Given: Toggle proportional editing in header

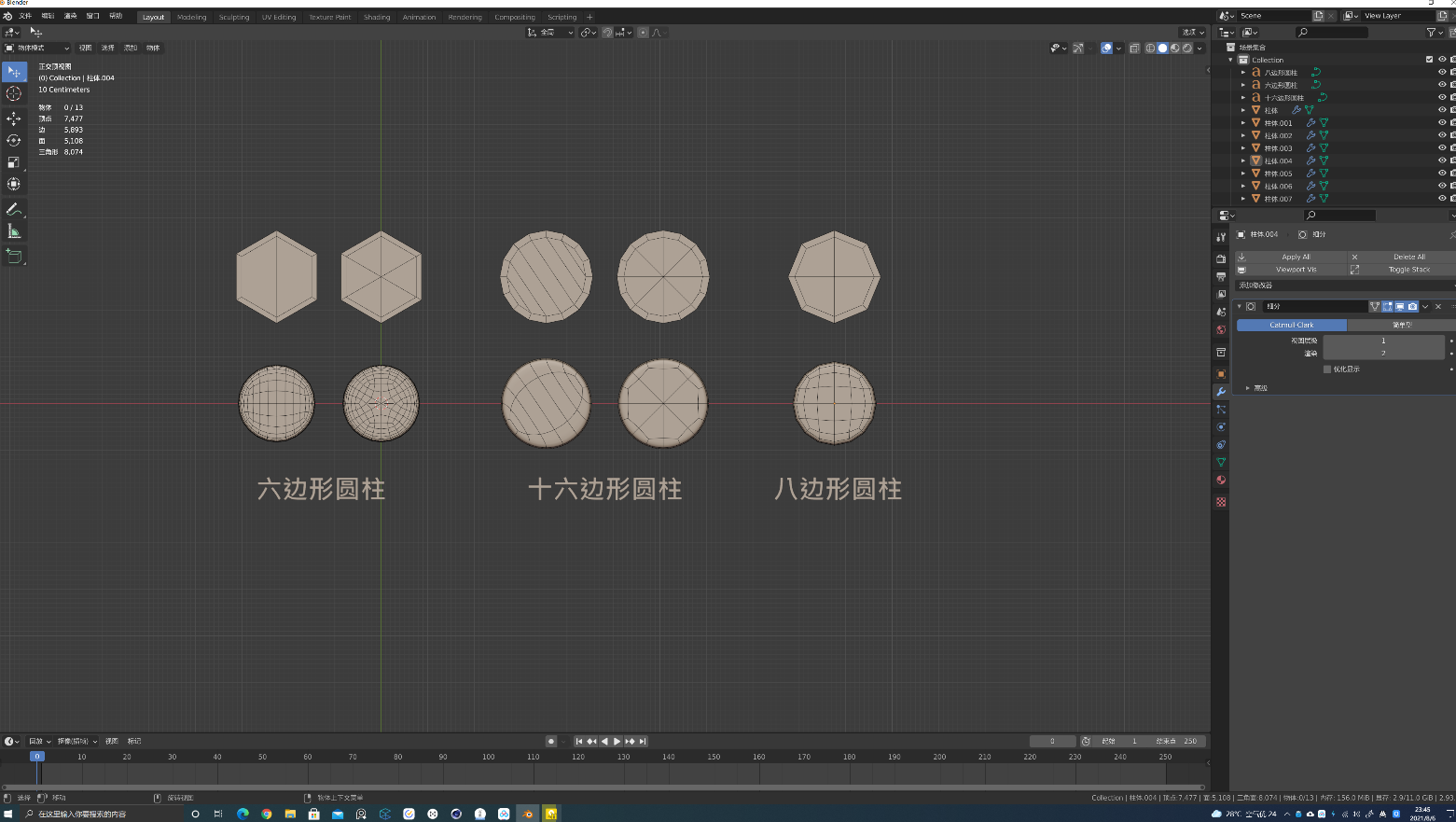Looking at the screenshot, I should click(x=643, y=33).
